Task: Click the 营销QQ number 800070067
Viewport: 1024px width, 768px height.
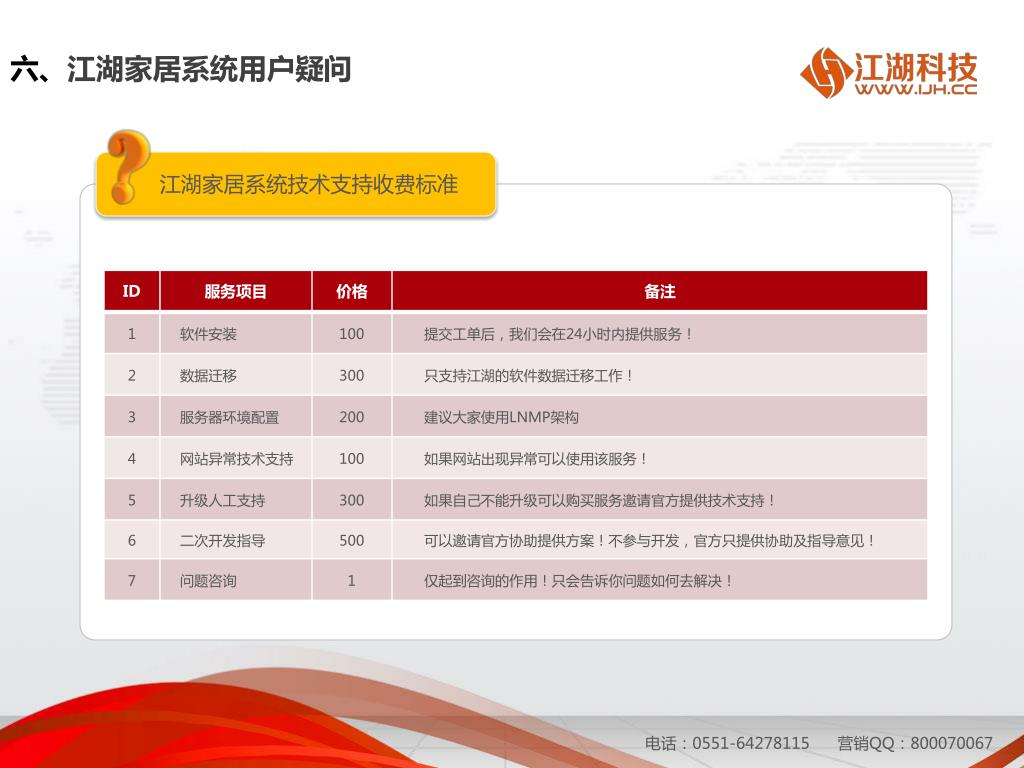Action: click(x=952, y=743)
